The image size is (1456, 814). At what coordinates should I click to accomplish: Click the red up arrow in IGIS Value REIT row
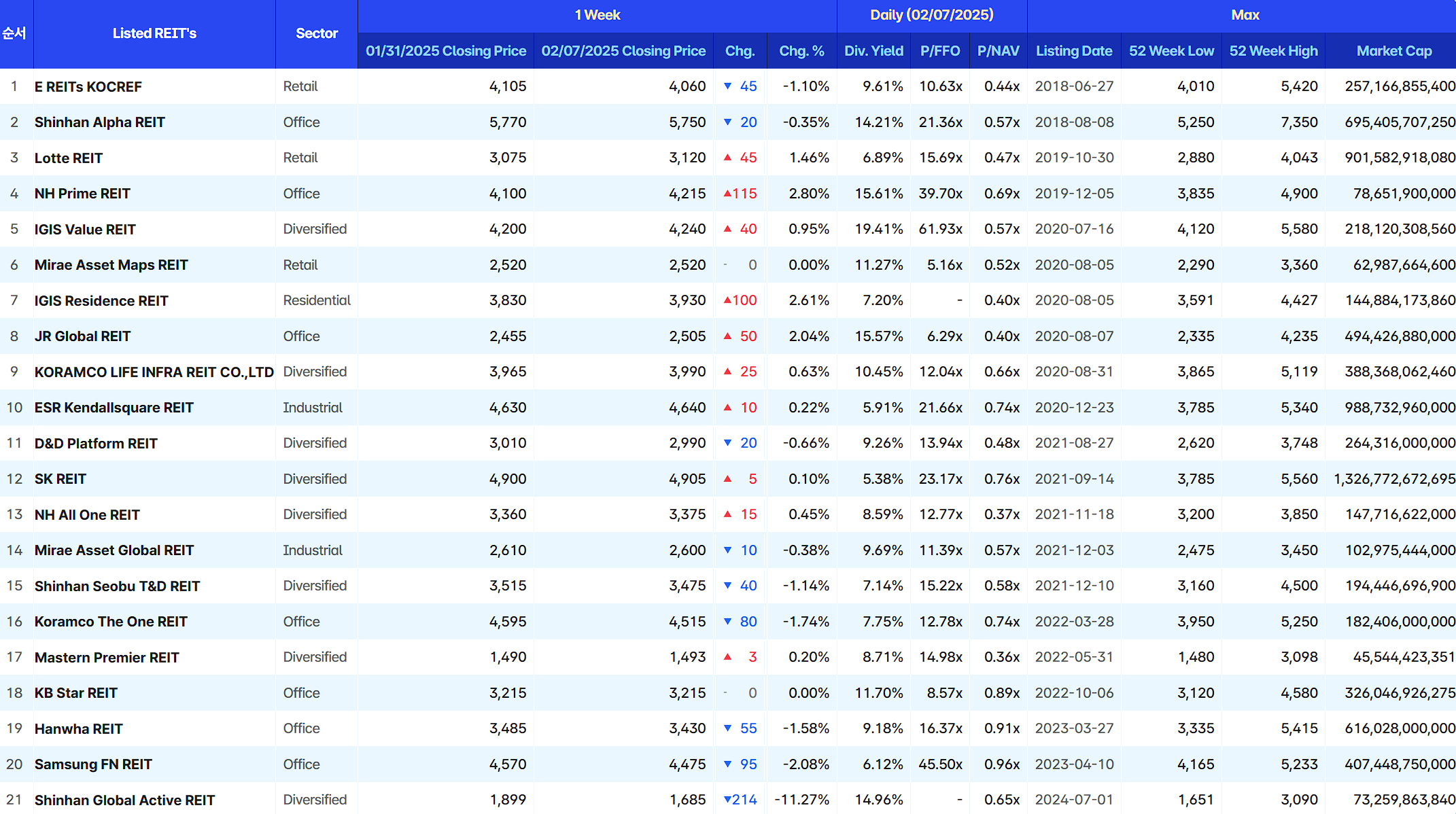point(727,229)
